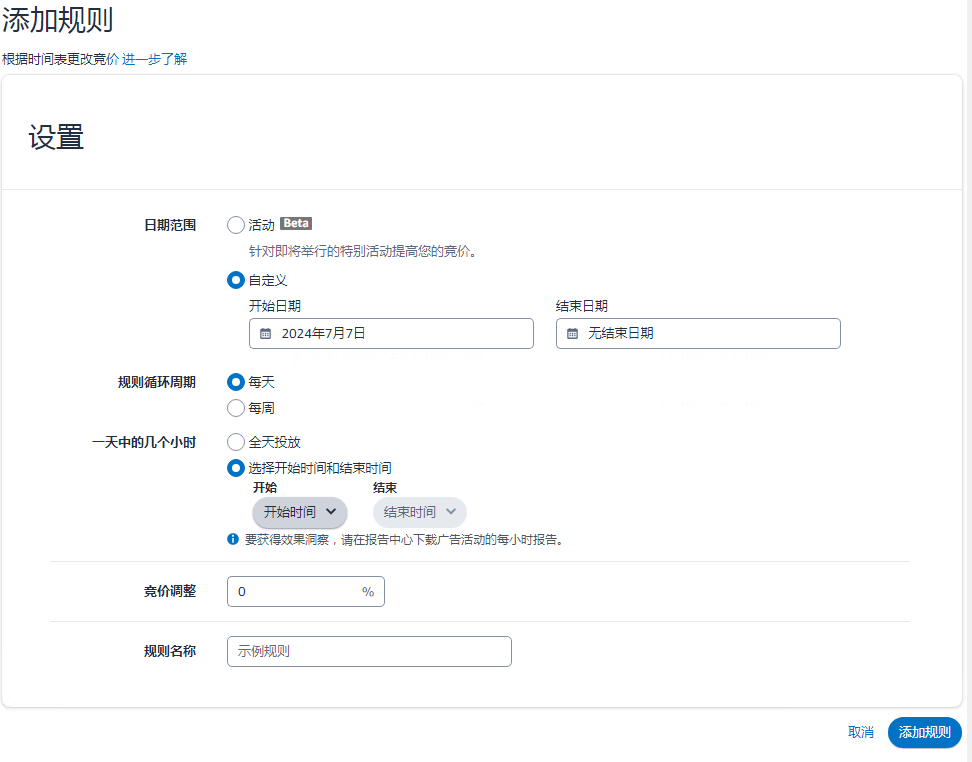972x762 pixels.
Task: Open the 无结束日期 date selector
Action: tap(698, 333)
